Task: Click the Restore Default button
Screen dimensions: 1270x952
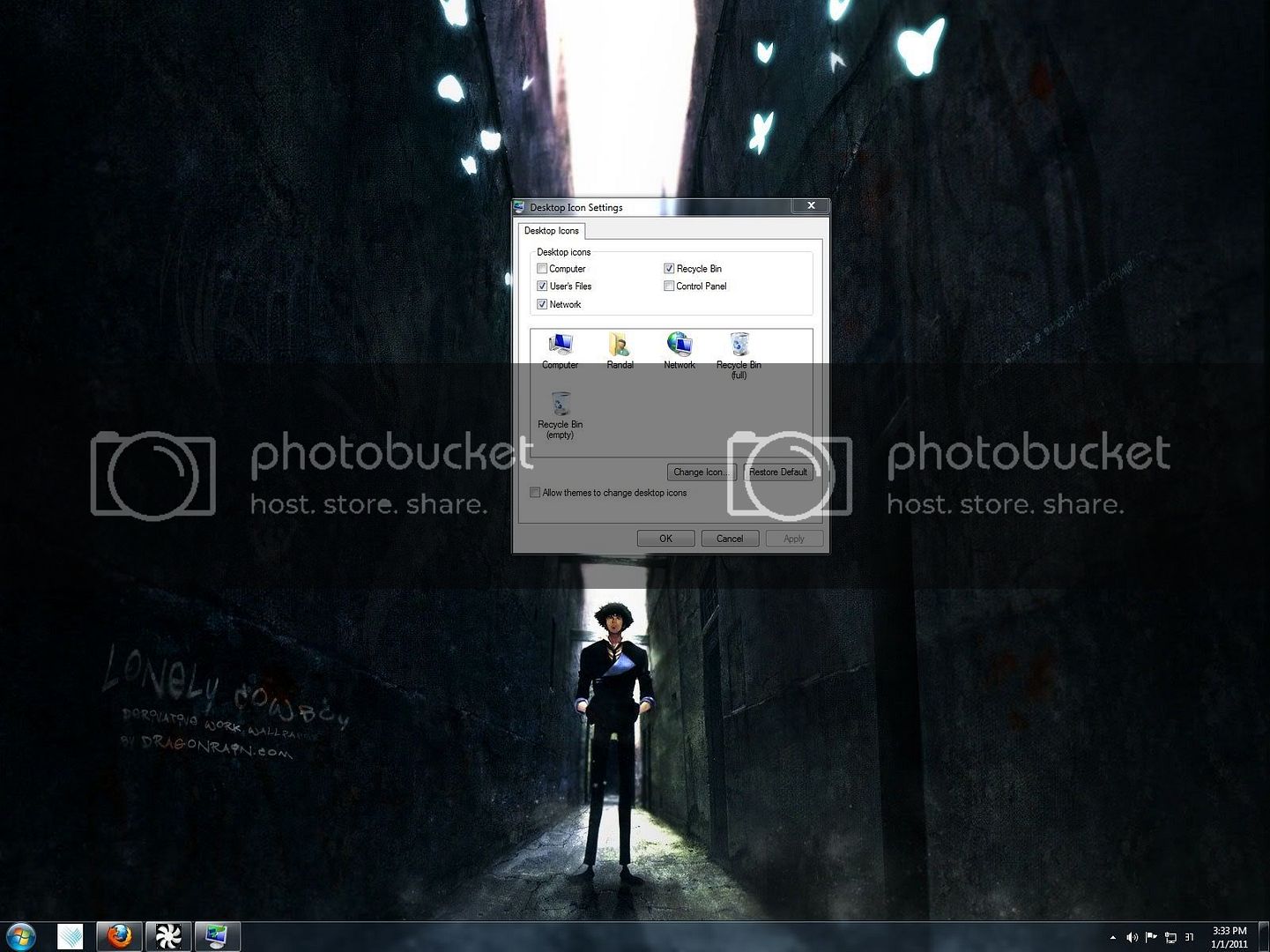Action: click(x=778, y=472)
